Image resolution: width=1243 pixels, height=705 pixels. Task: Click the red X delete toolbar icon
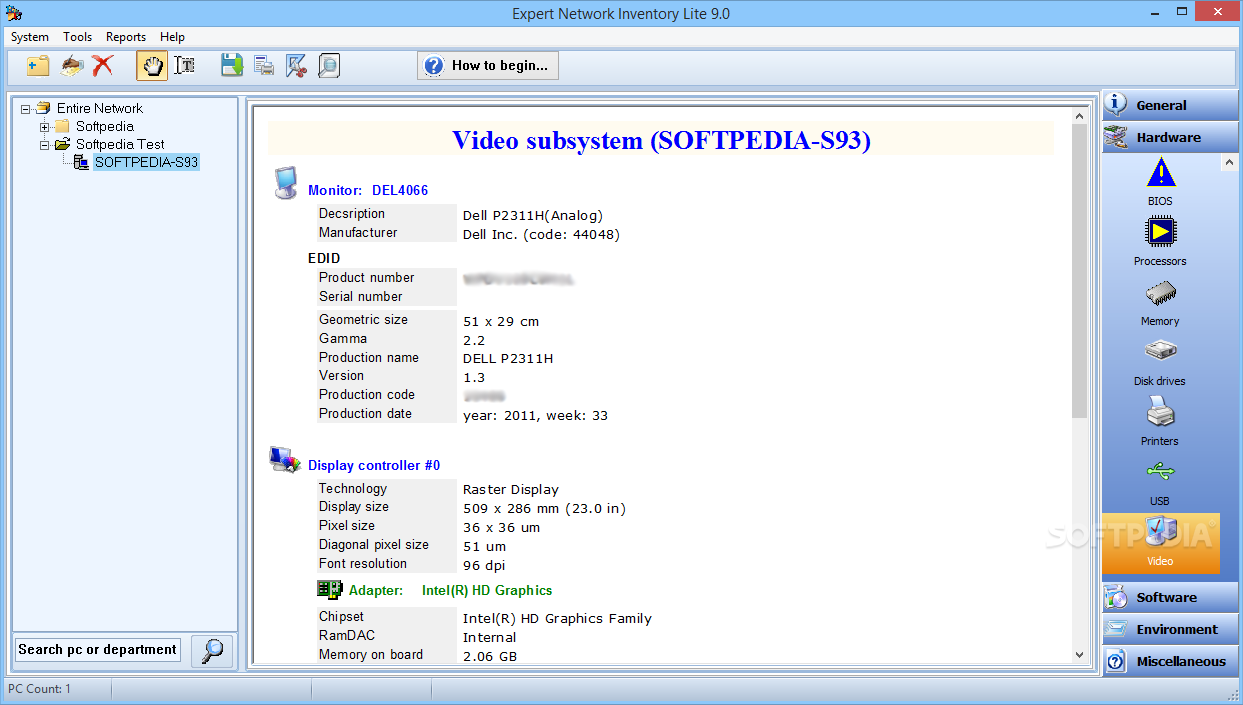coord(102,66)
